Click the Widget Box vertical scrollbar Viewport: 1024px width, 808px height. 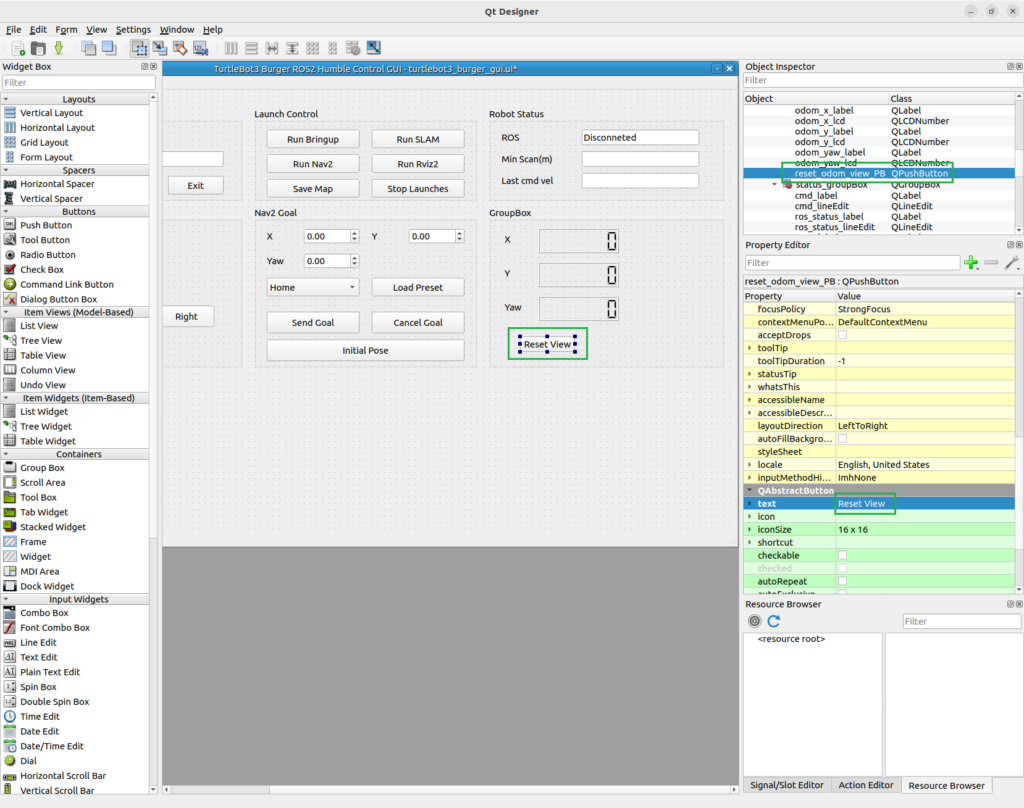pos(153,444)
